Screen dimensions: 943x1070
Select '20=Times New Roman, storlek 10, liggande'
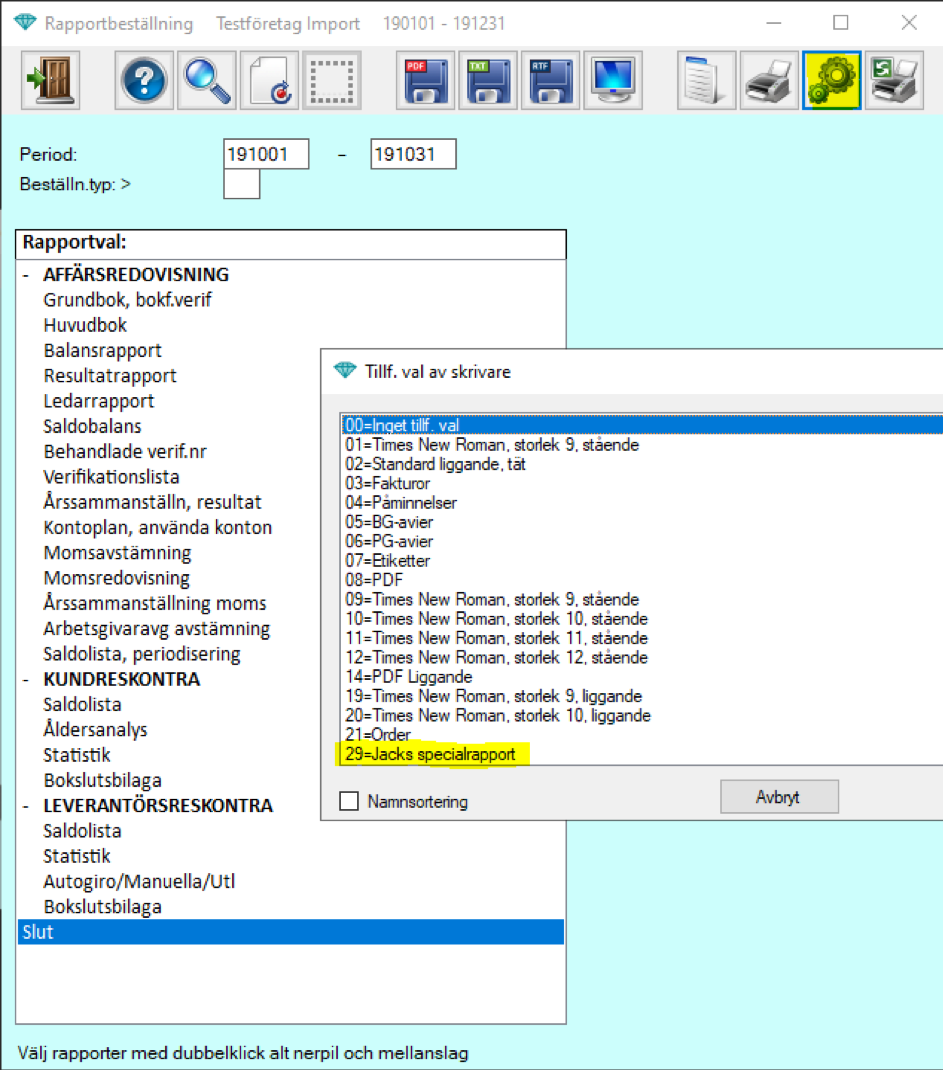498,715
